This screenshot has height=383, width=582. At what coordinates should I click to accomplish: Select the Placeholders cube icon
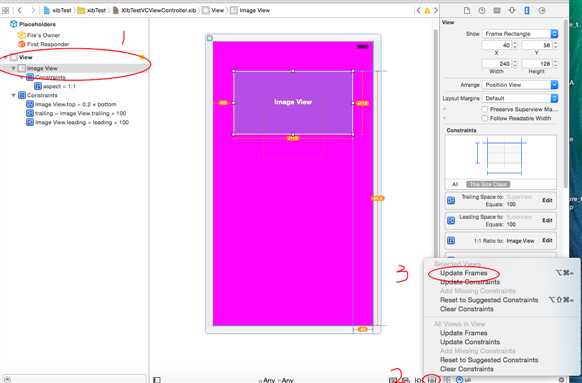coord(14,24)
